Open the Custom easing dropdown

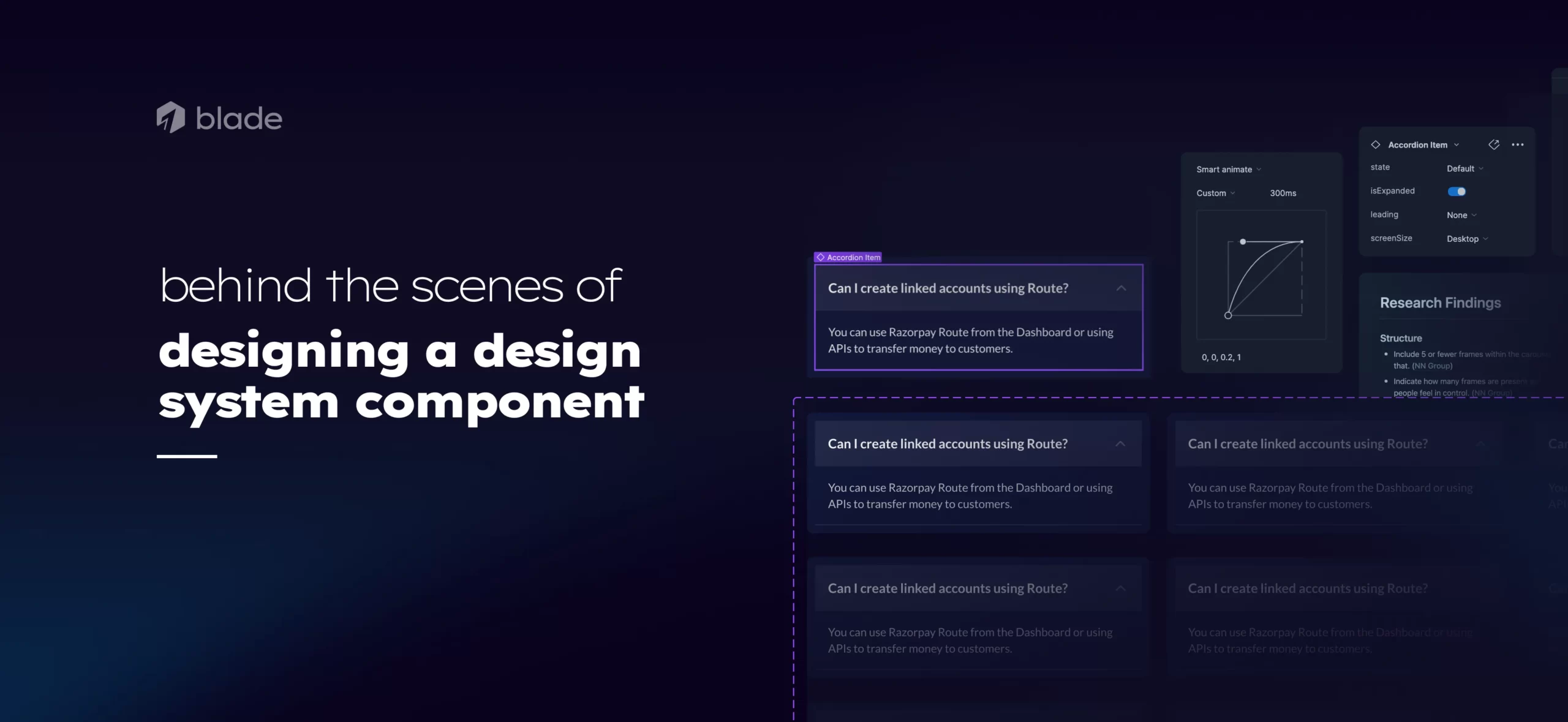click(x=1215, y=193)
